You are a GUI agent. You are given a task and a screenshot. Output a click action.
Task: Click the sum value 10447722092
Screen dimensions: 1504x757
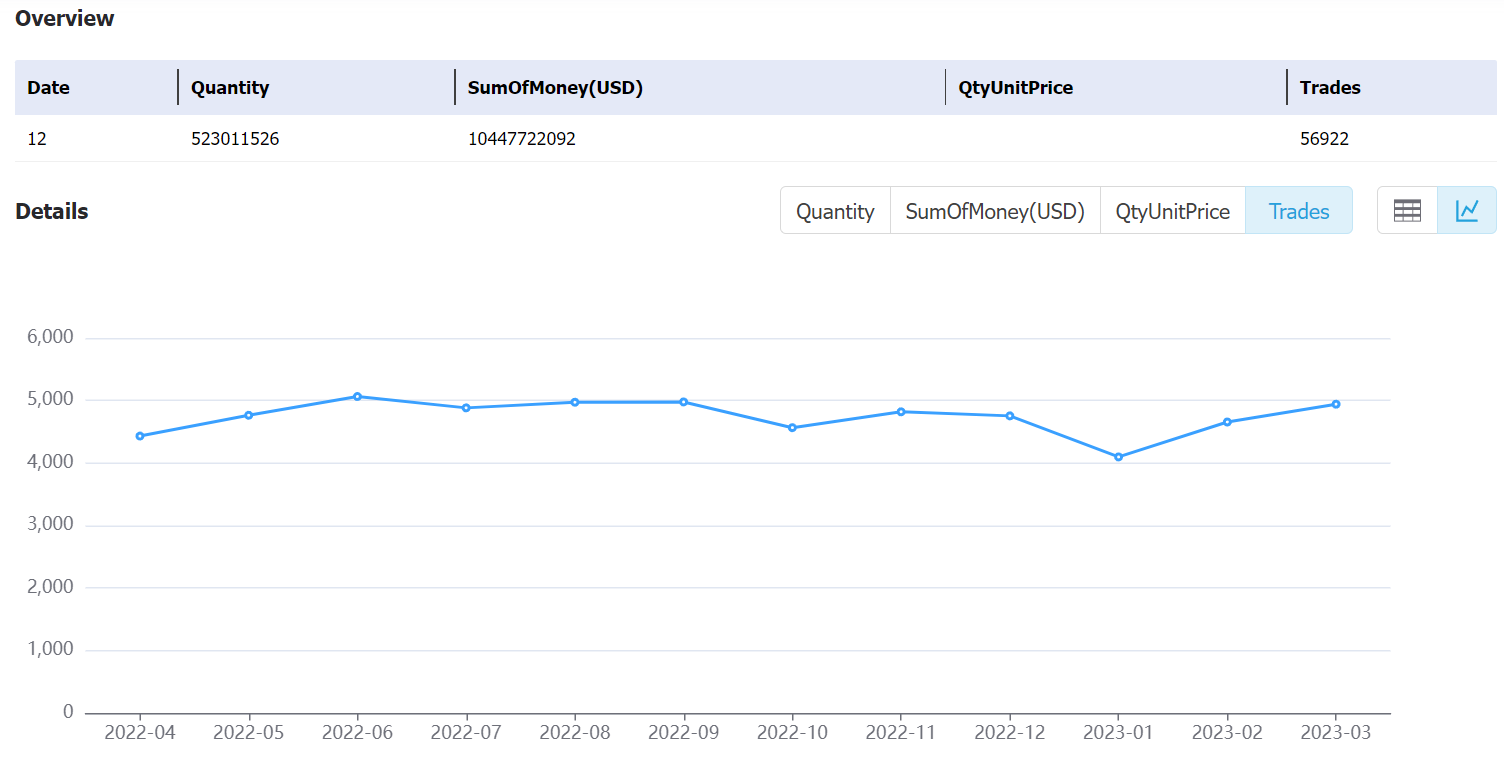tap(521, 139)
